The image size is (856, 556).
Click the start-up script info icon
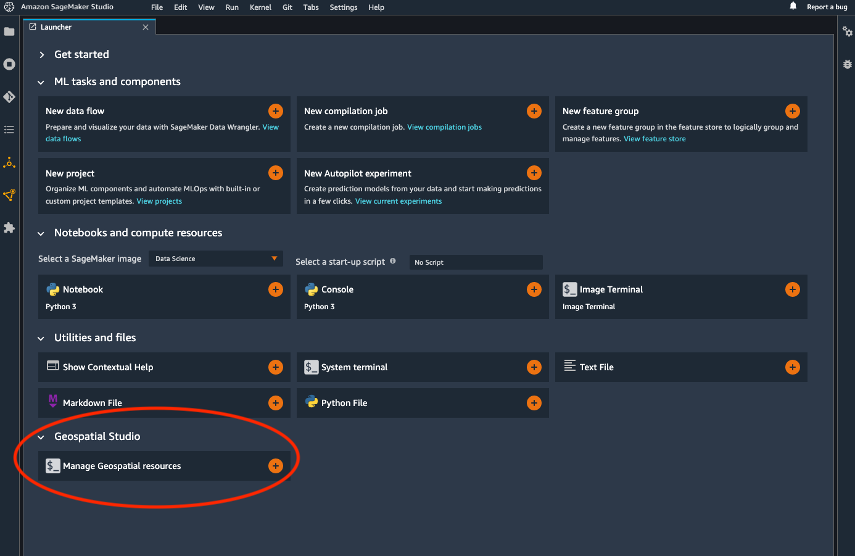[393, 261]
